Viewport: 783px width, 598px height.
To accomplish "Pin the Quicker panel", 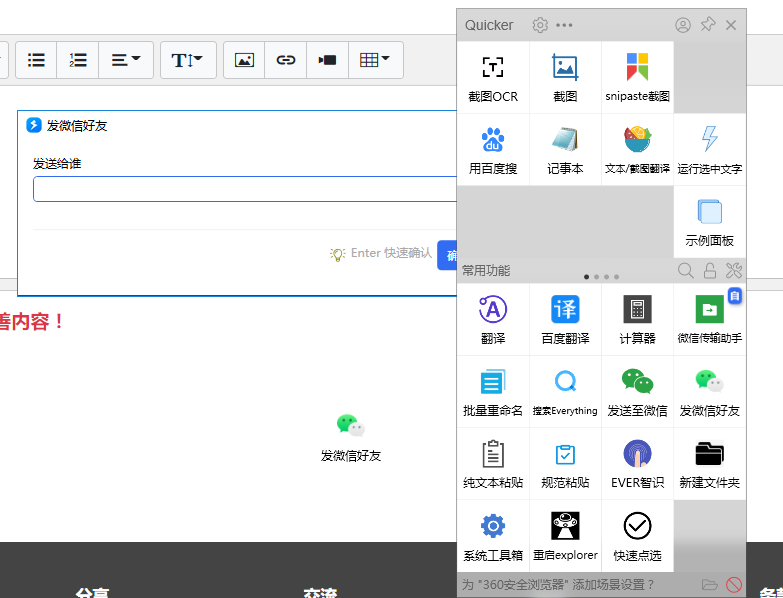I will point(708,24).
